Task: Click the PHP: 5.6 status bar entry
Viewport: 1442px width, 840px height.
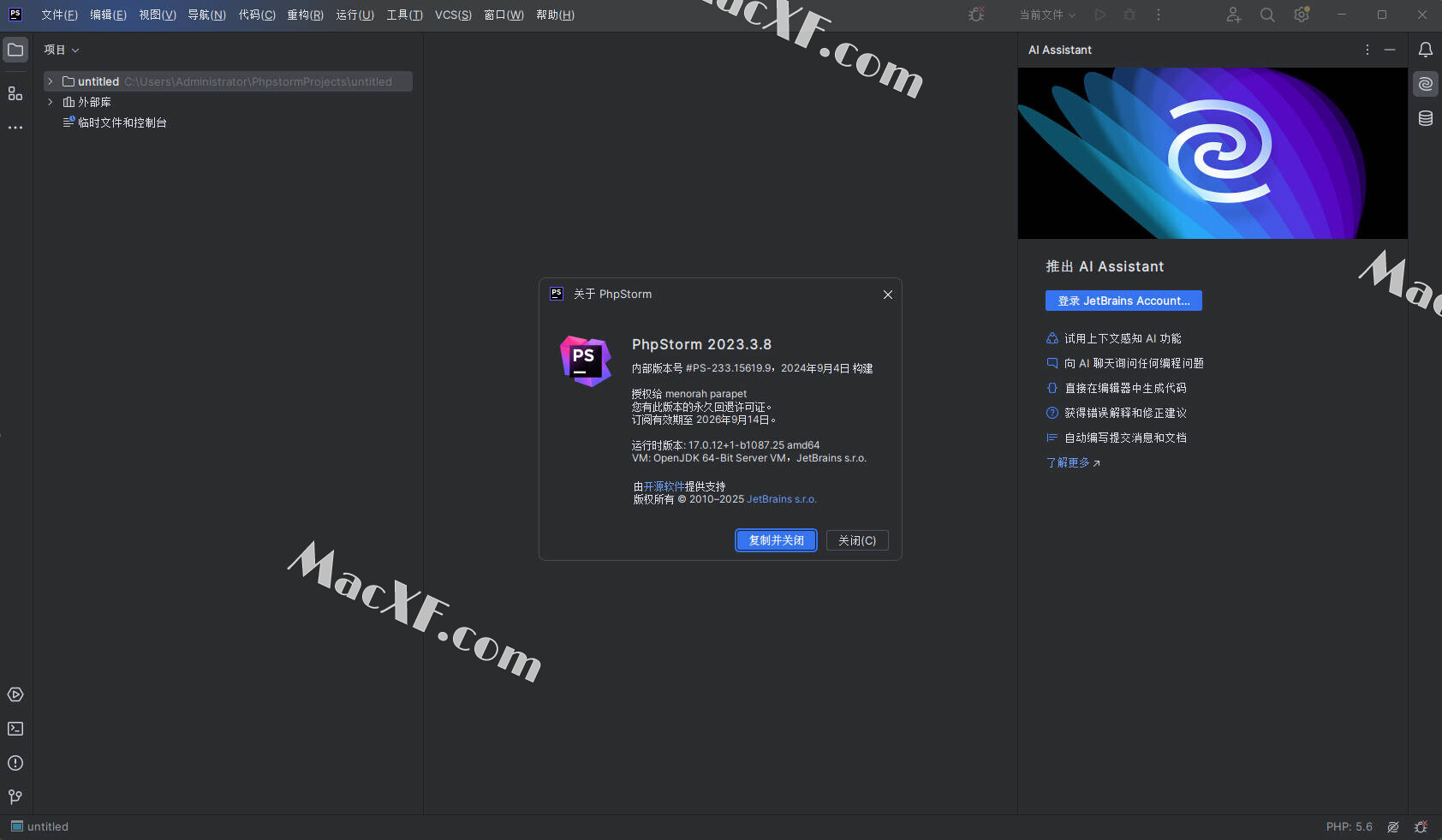Action: tap(1349, 827)
